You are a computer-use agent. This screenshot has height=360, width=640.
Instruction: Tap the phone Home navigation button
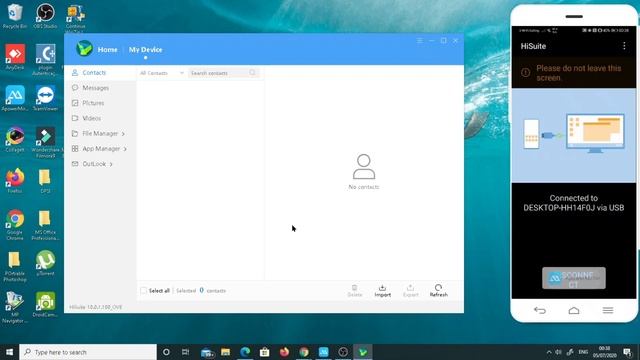[574, 311]
